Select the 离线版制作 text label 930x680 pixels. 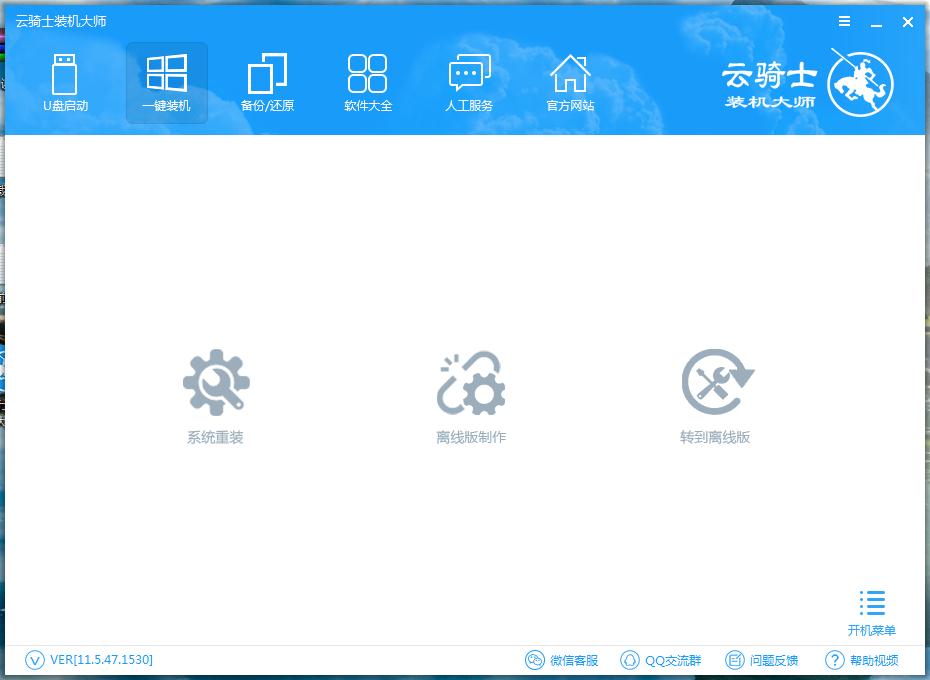tap(471, 437)
